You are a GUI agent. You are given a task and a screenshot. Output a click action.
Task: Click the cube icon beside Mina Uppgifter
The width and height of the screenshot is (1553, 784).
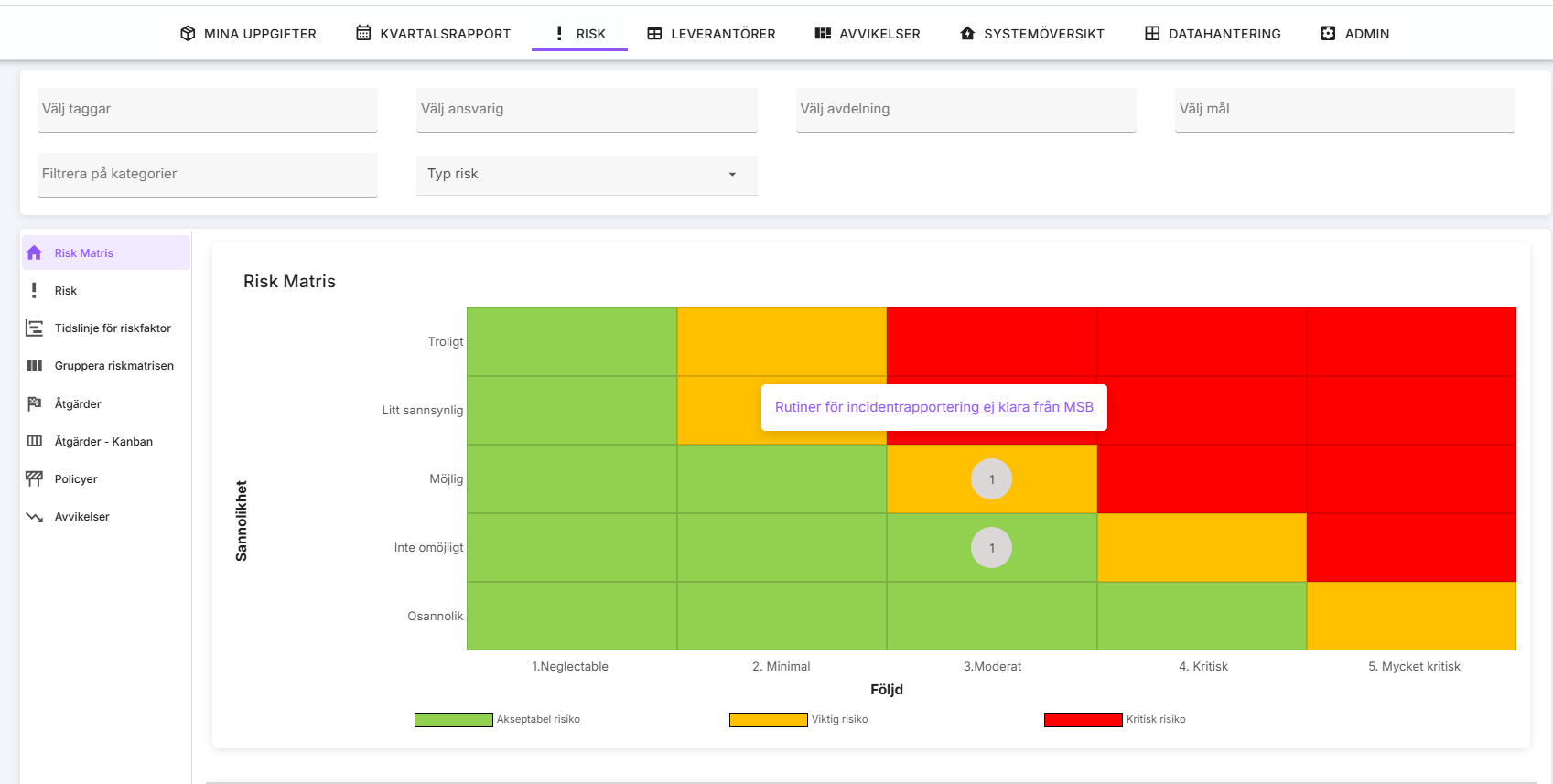(x=188, y=34)
